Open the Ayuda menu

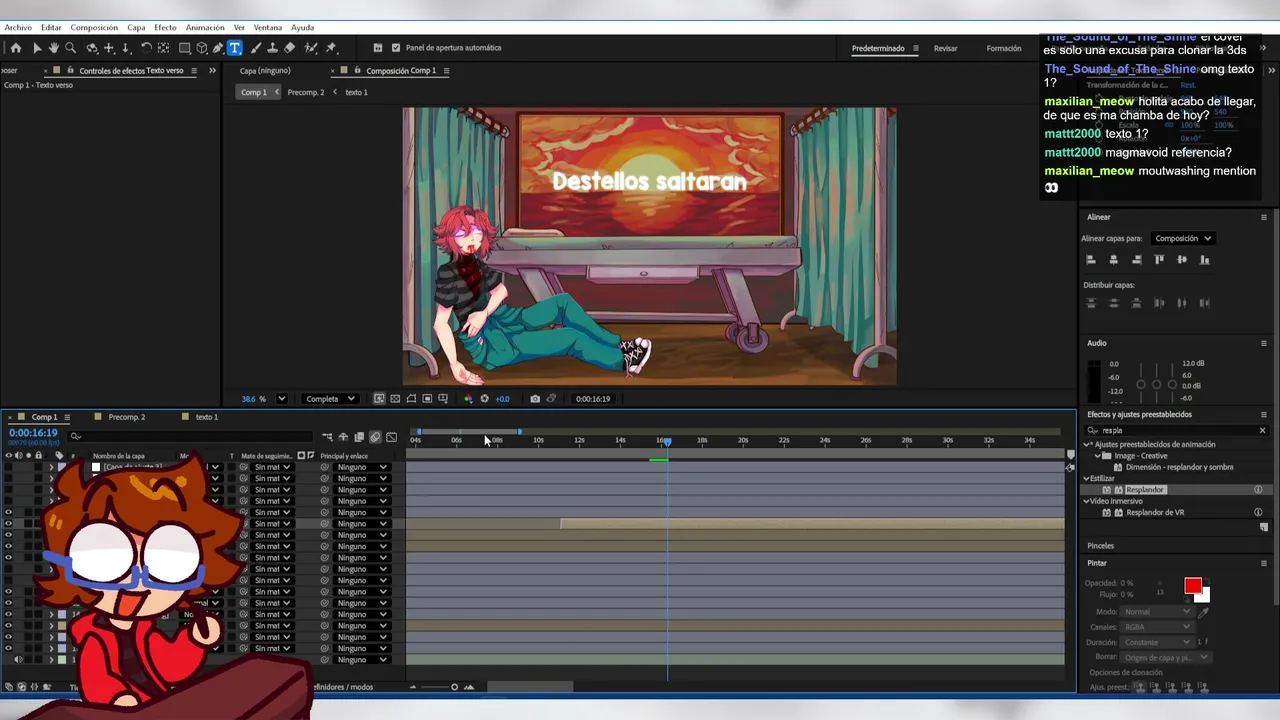click(302, 27)
